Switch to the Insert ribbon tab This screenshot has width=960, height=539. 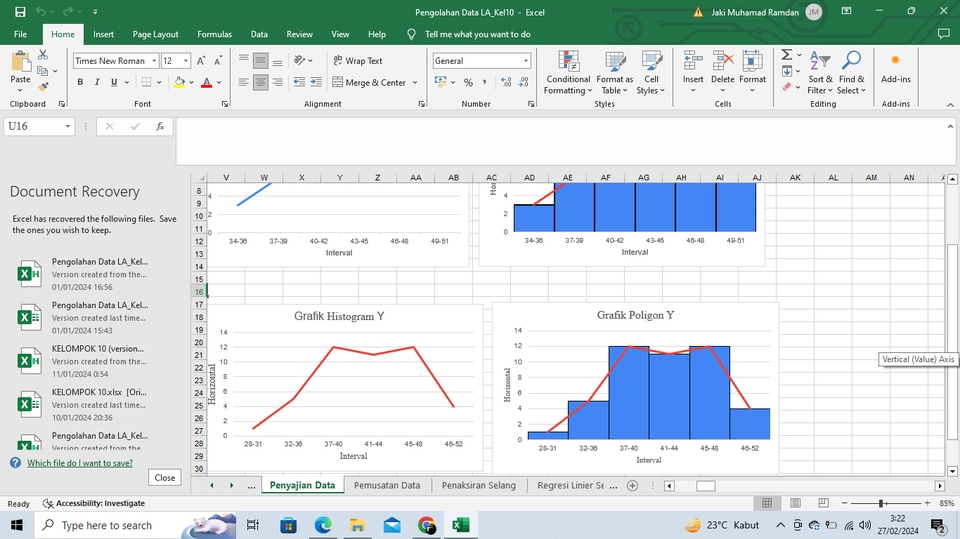point(103,34)
